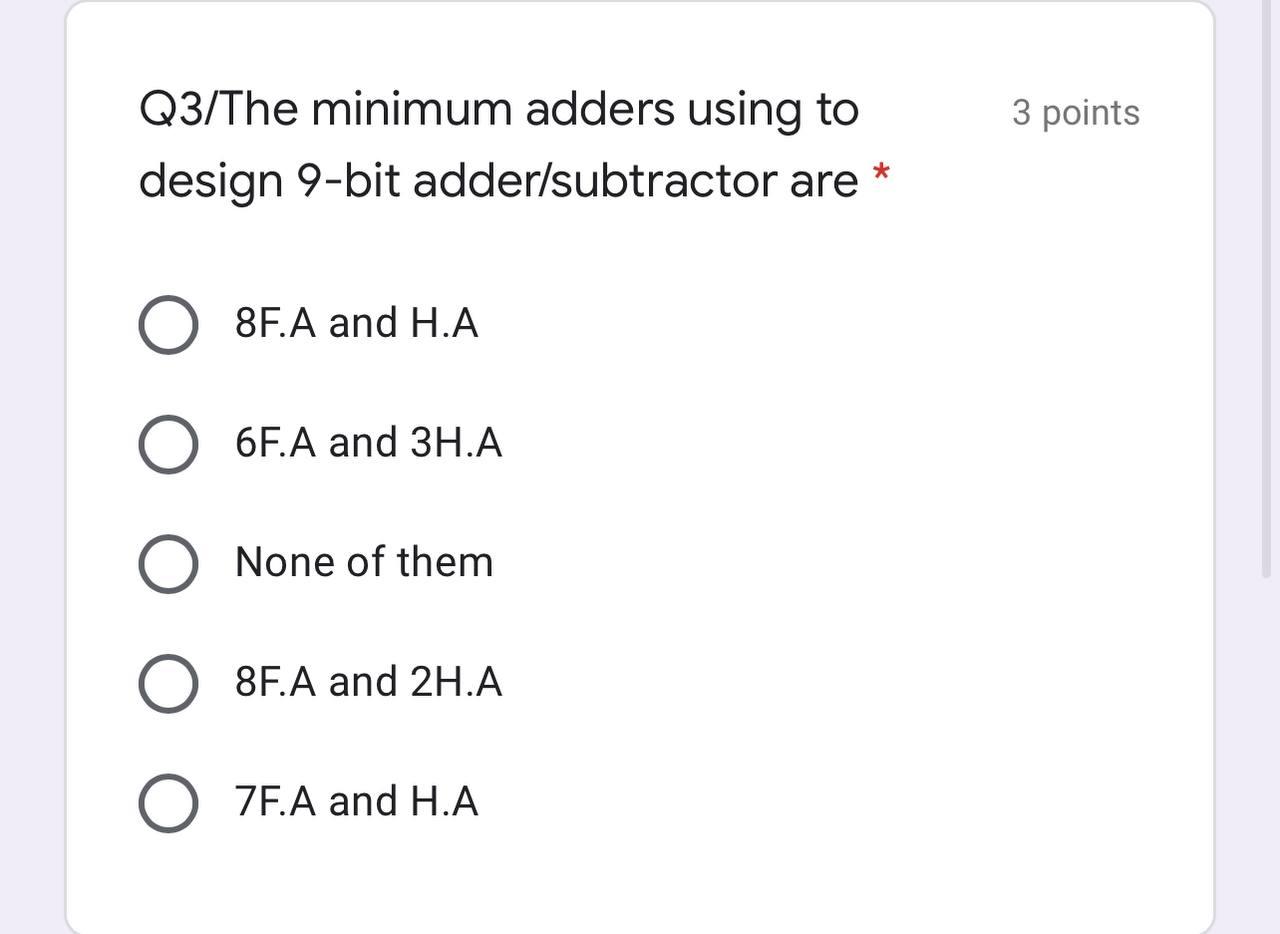Click the '8F.A and 2H.A' option text

(x=368, y=682)
